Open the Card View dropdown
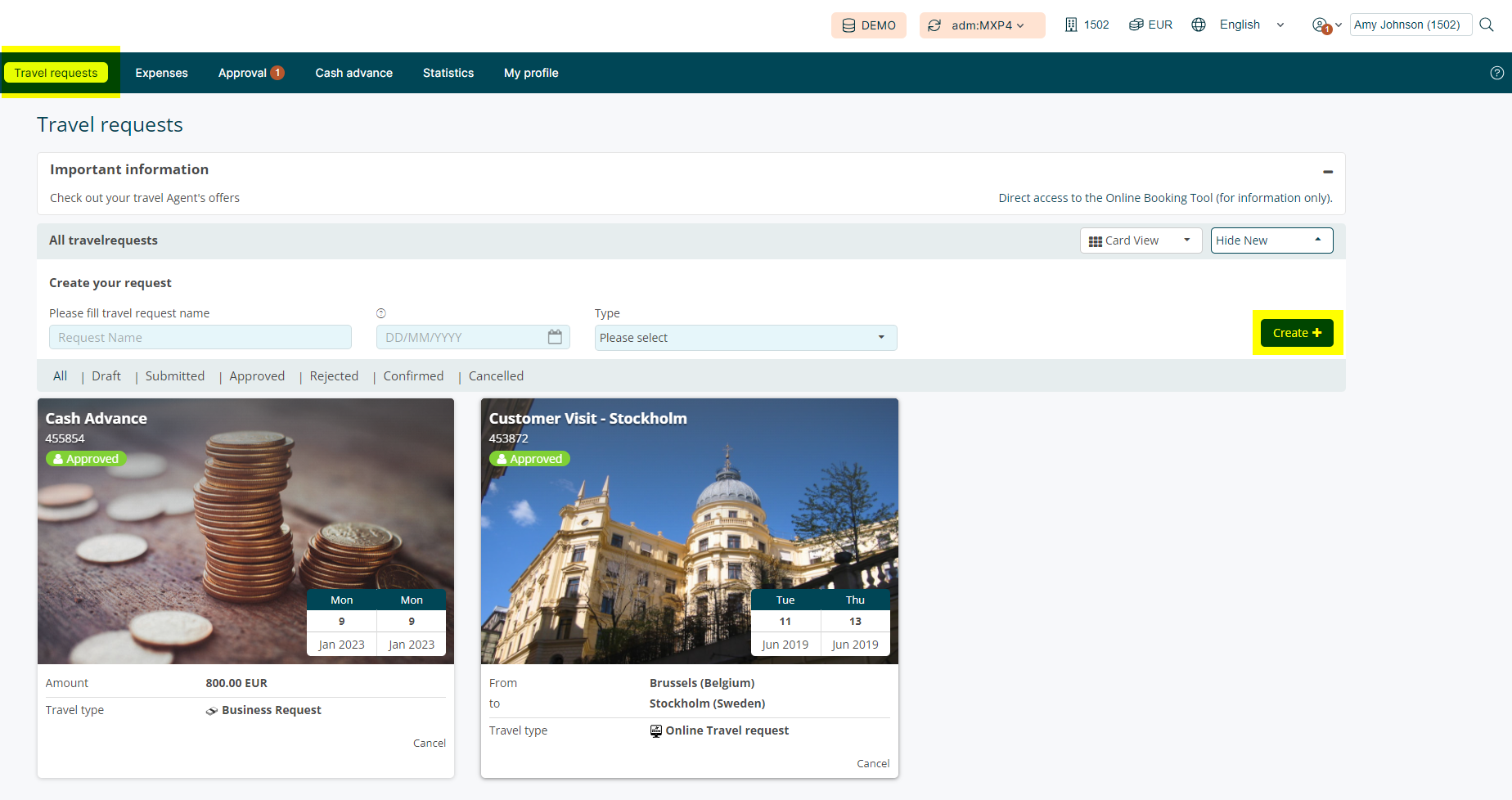Screen dimensions: 1512x800 1141,240
